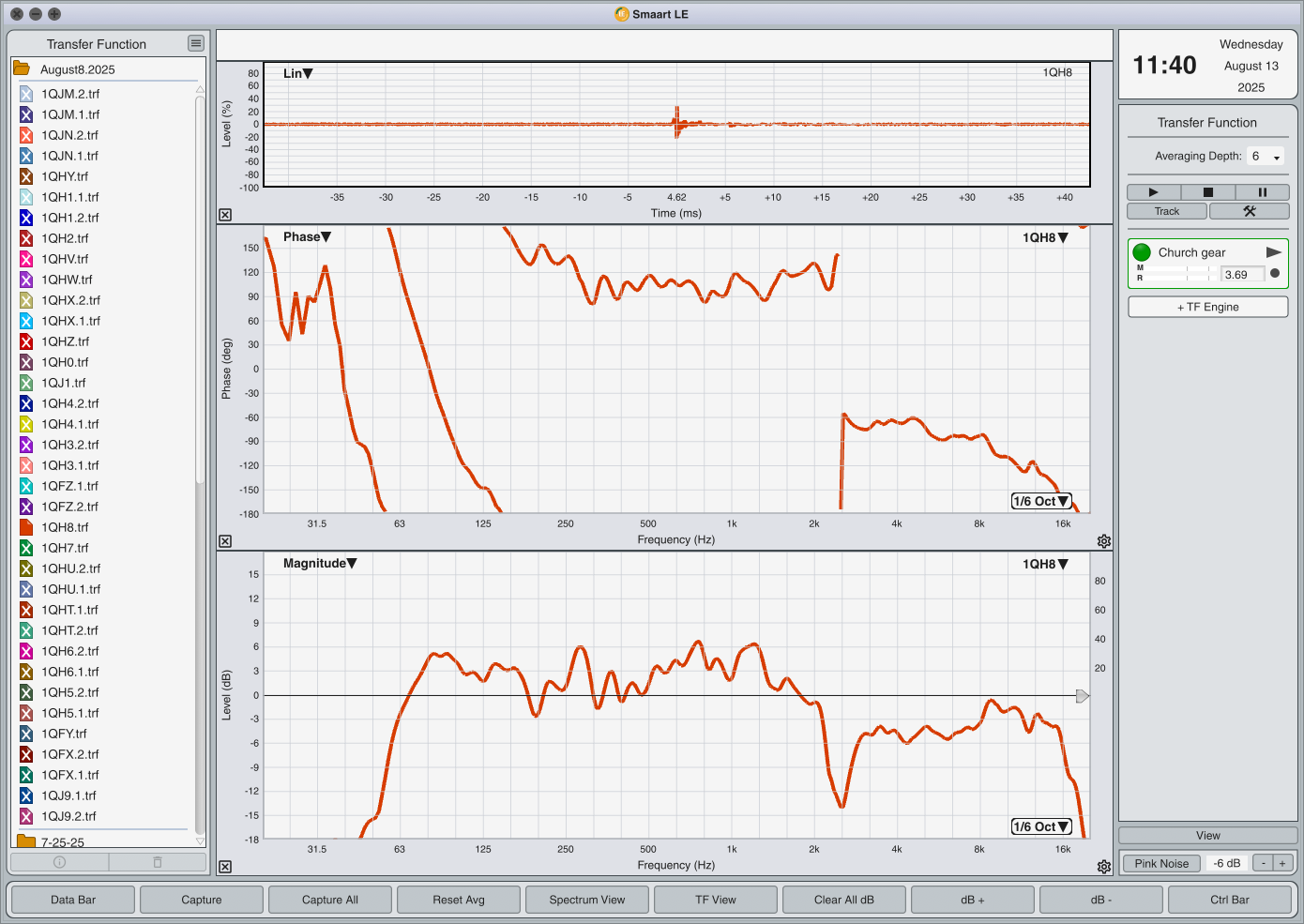Click the 7-25-25 folder icon
Screen dimensions: 1304x924
pyautogui.click(x=26, y=841)
